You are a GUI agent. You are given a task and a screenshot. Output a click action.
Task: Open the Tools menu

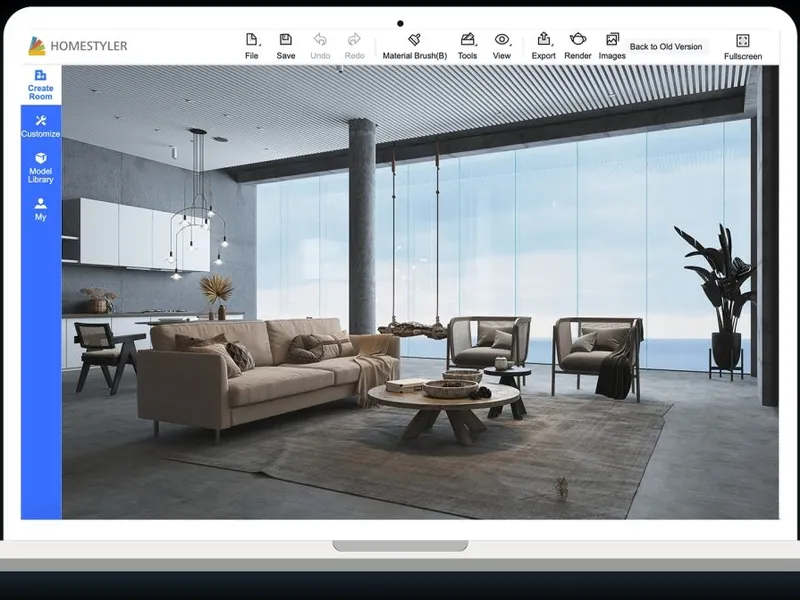pyautogui.click(x=467, y=46)
